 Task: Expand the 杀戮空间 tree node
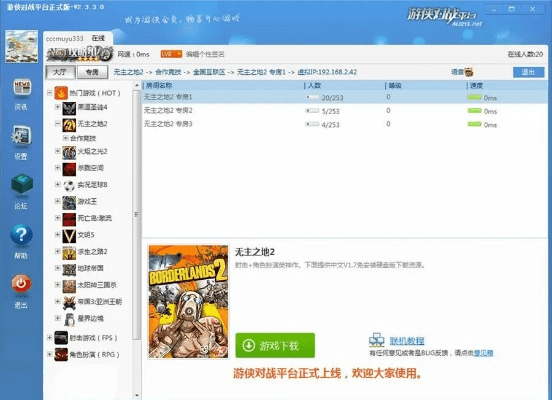click(57, 168)
